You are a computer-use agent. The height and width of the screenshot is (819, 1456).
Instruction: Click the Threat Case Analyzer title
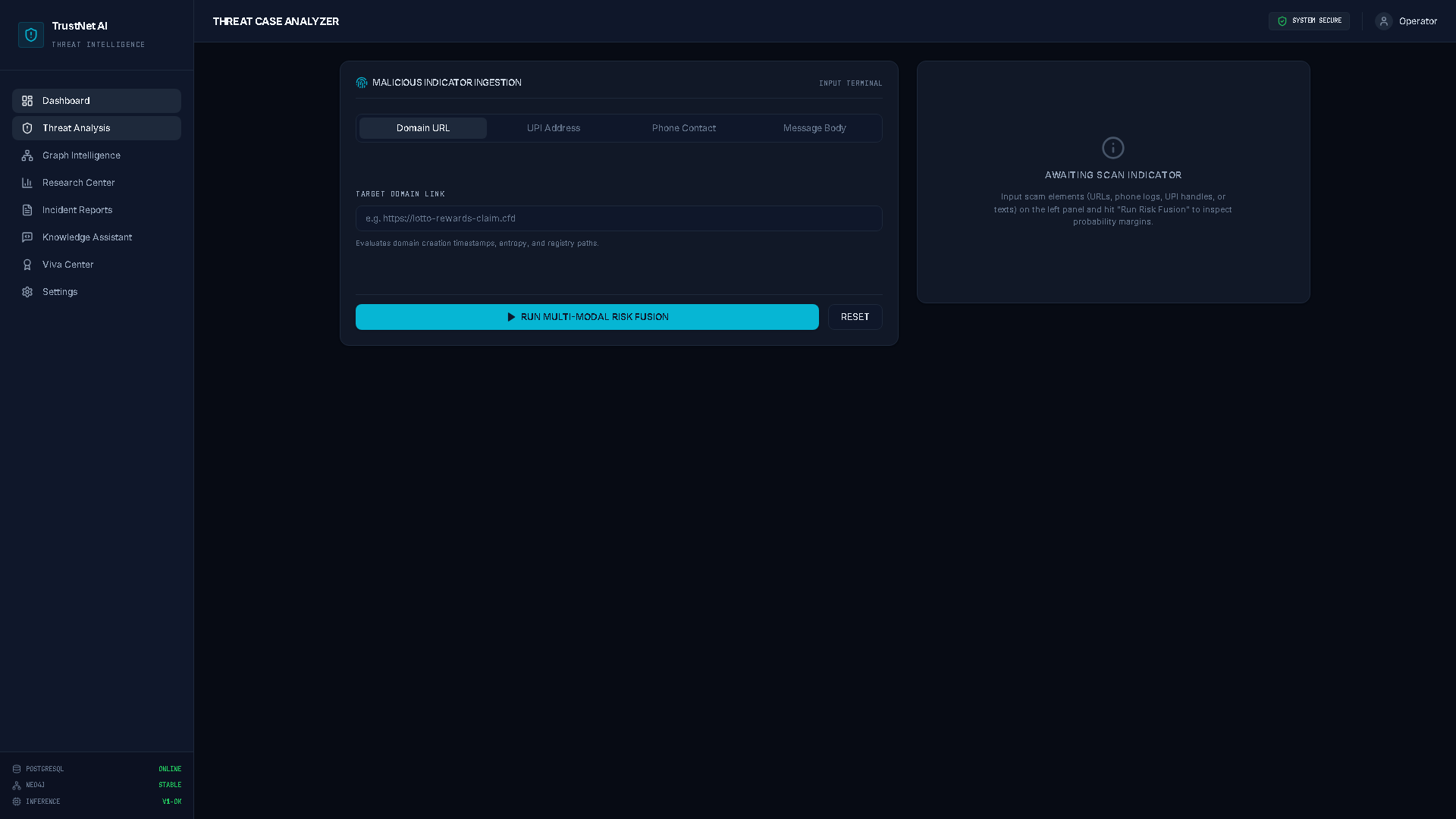tap(276, 21)
